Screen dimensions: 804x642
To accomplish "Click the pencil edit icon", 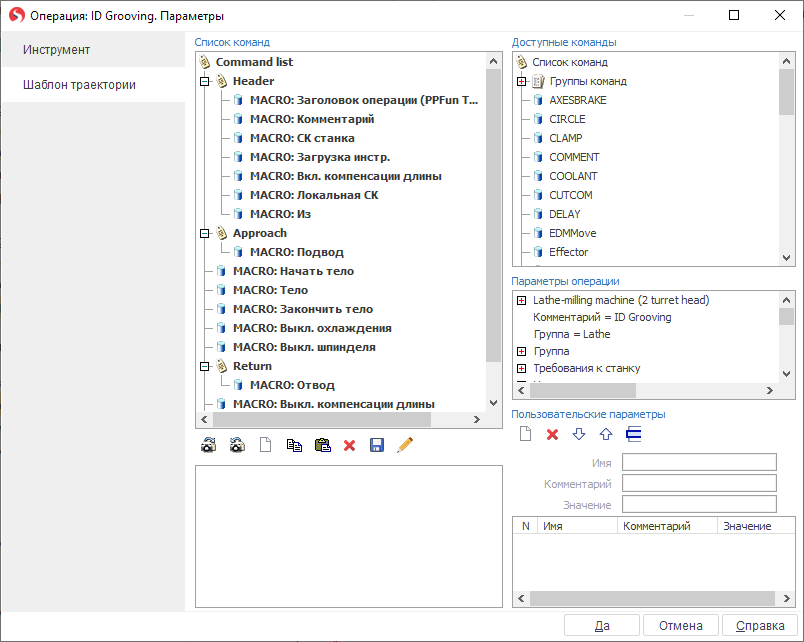I will point(405,446).
